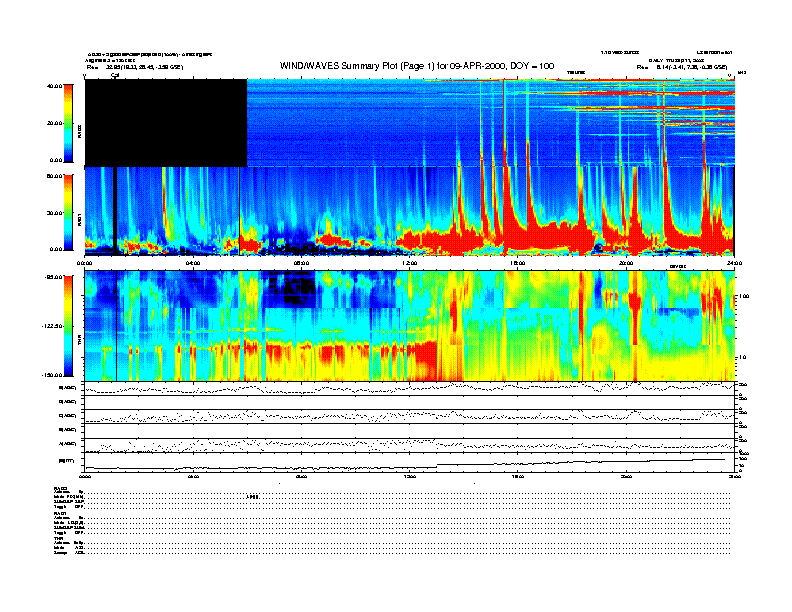This screenshot has width=792, height=612.
Task: Click the 40.00 label on top colorbar
Action: pyautogui.click(x=55, y=86)
